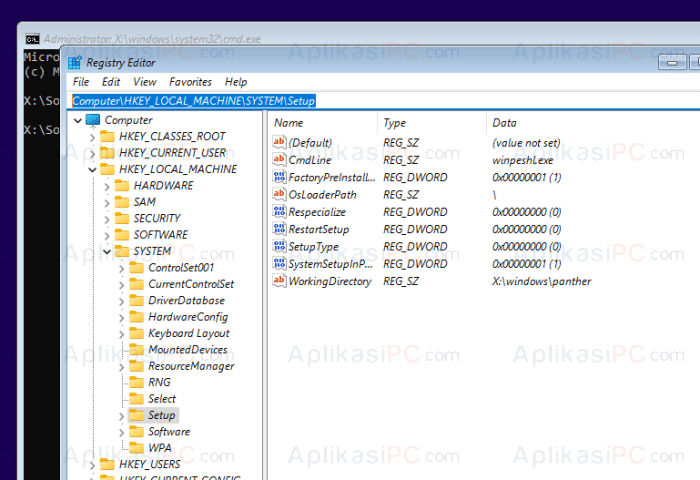Click the DriverDatabase folder icon
Image resolution: width=700 pixels, height=480 pixels.
coord(136,301)
